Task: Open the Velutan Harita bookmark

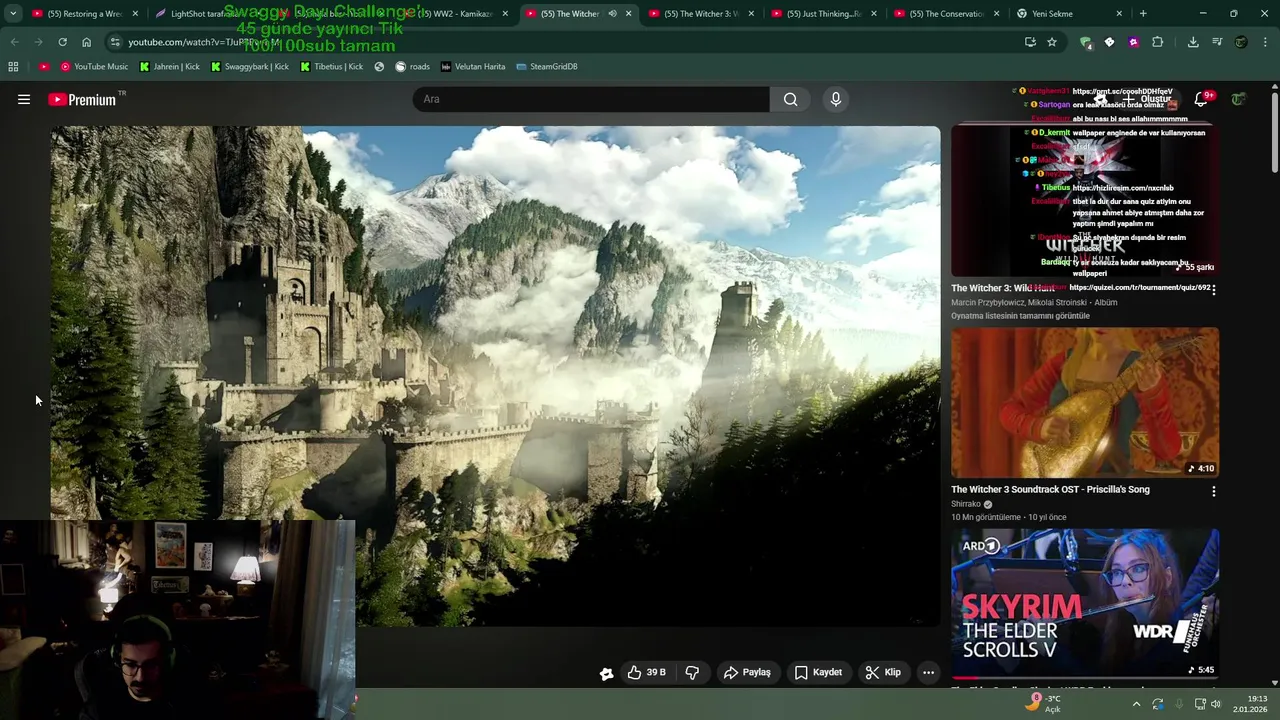Action: pos(472,67)
